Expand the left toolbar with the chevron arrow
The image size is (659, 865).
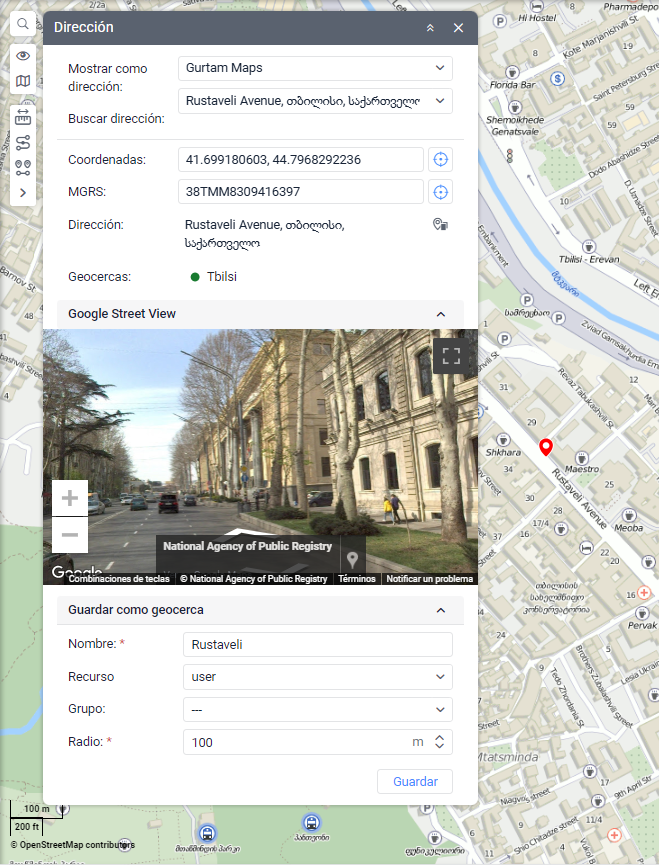coord(22,192)
